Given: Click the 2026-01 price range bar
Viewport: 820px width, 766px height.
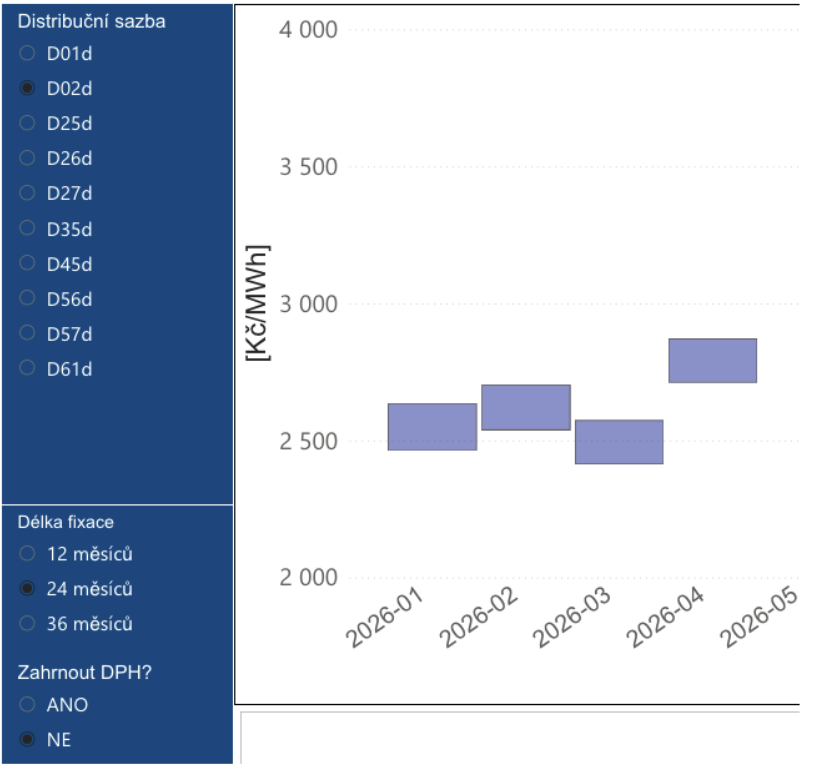Looking at the screenshot, I should point(432,427).
